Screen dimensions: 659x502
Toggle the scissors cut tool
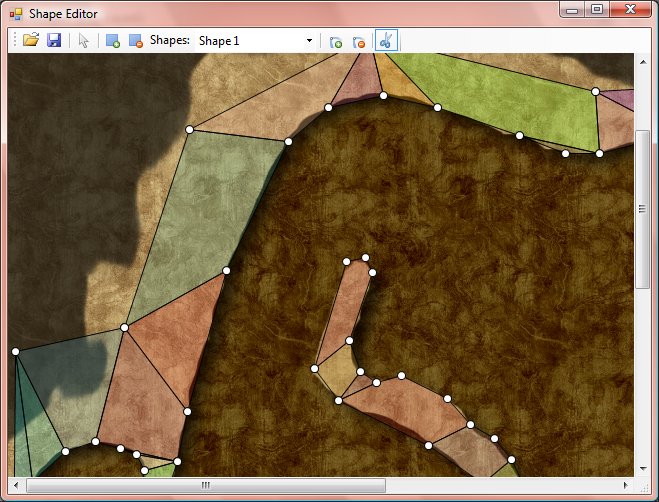385,41
